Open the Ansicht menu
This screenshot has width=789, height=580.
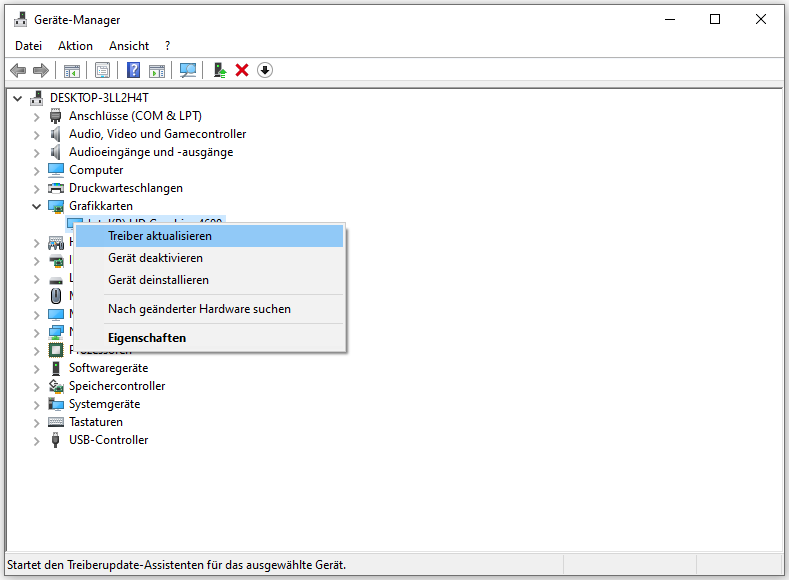[129, 46]
